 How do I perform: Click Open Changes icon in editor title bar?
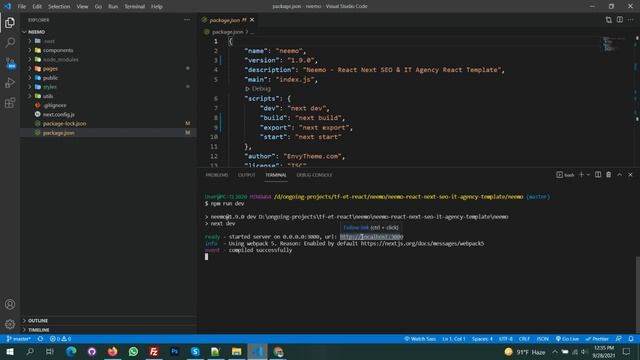pyautogui.click(x=609, y=20)
